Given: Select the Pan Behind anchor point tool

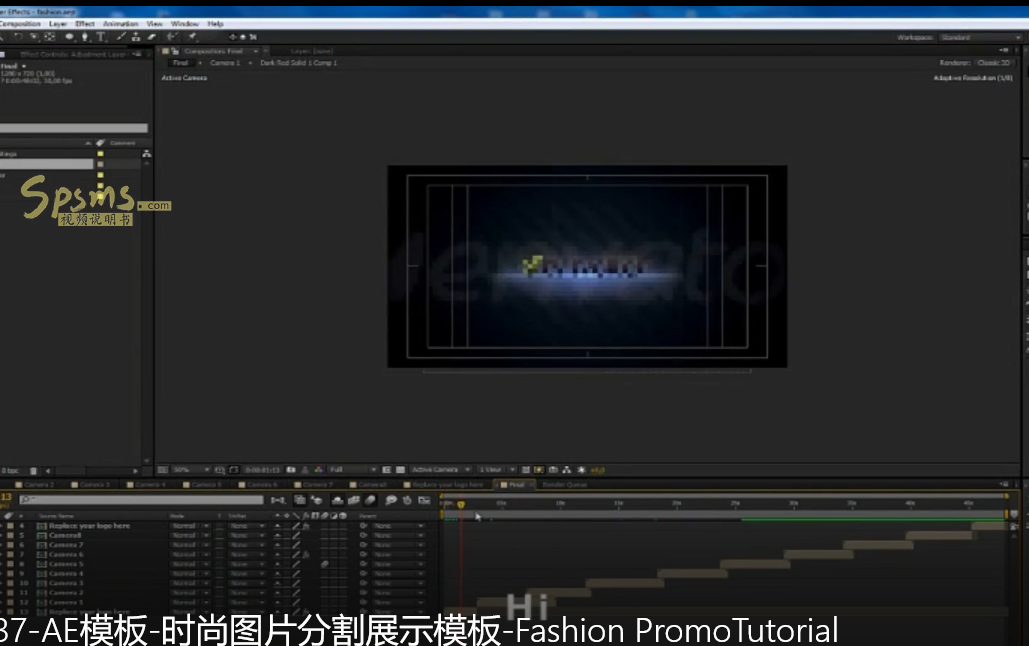Looking at the screenshot, I should coord(49,37).
